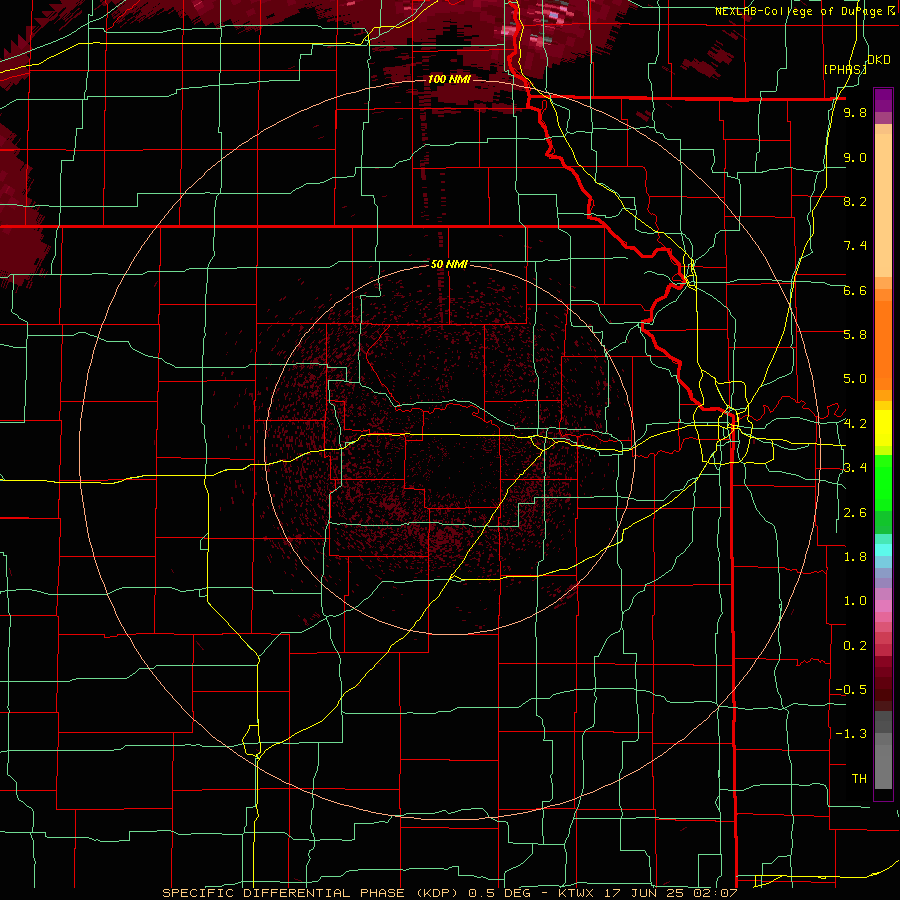This screenshot has width=900, height=900.
Task: Click the "9.8" scale value
Action: coord(855,112)
